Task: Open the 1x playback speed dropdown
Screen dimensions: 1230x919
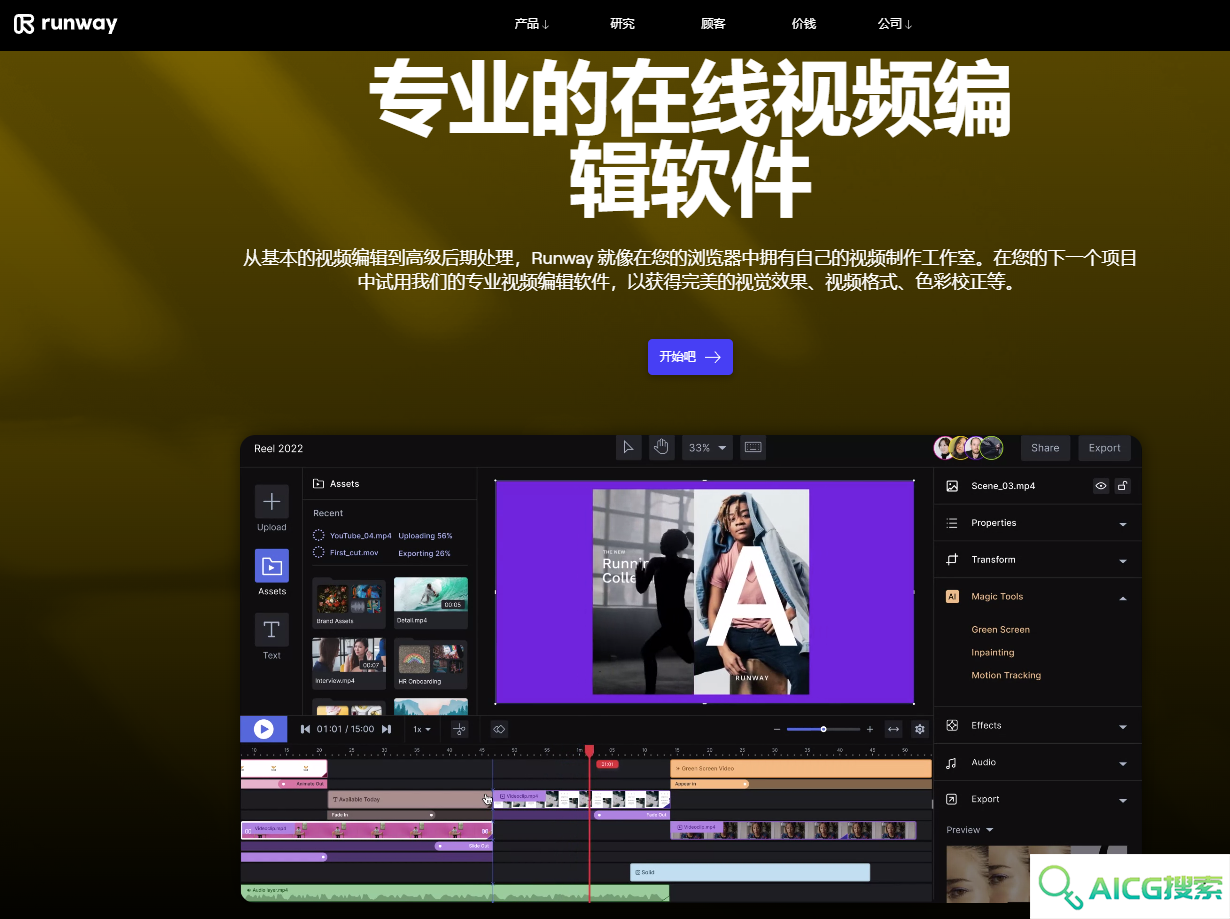Action: click(422, 729)
